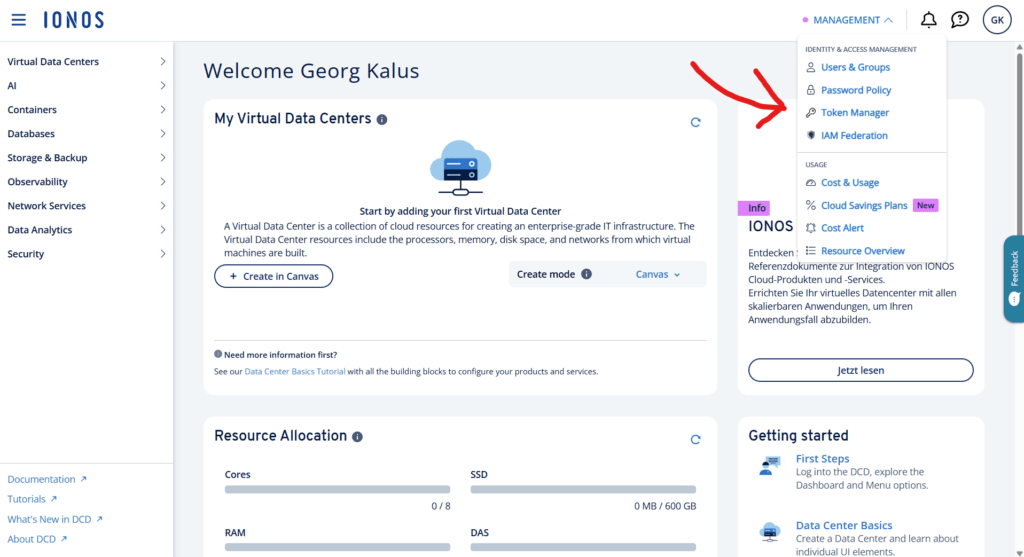The image size is (1024, 557).
Task: Open the Feedback side tab
Action: (x=1014, y=279)
